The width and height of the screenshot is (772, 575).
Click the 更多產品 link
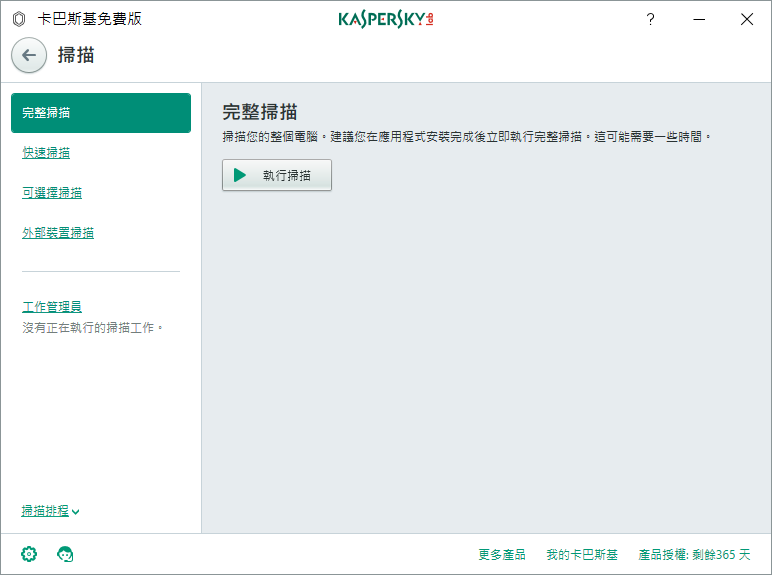pyautogui.click(x=501, y=554)
